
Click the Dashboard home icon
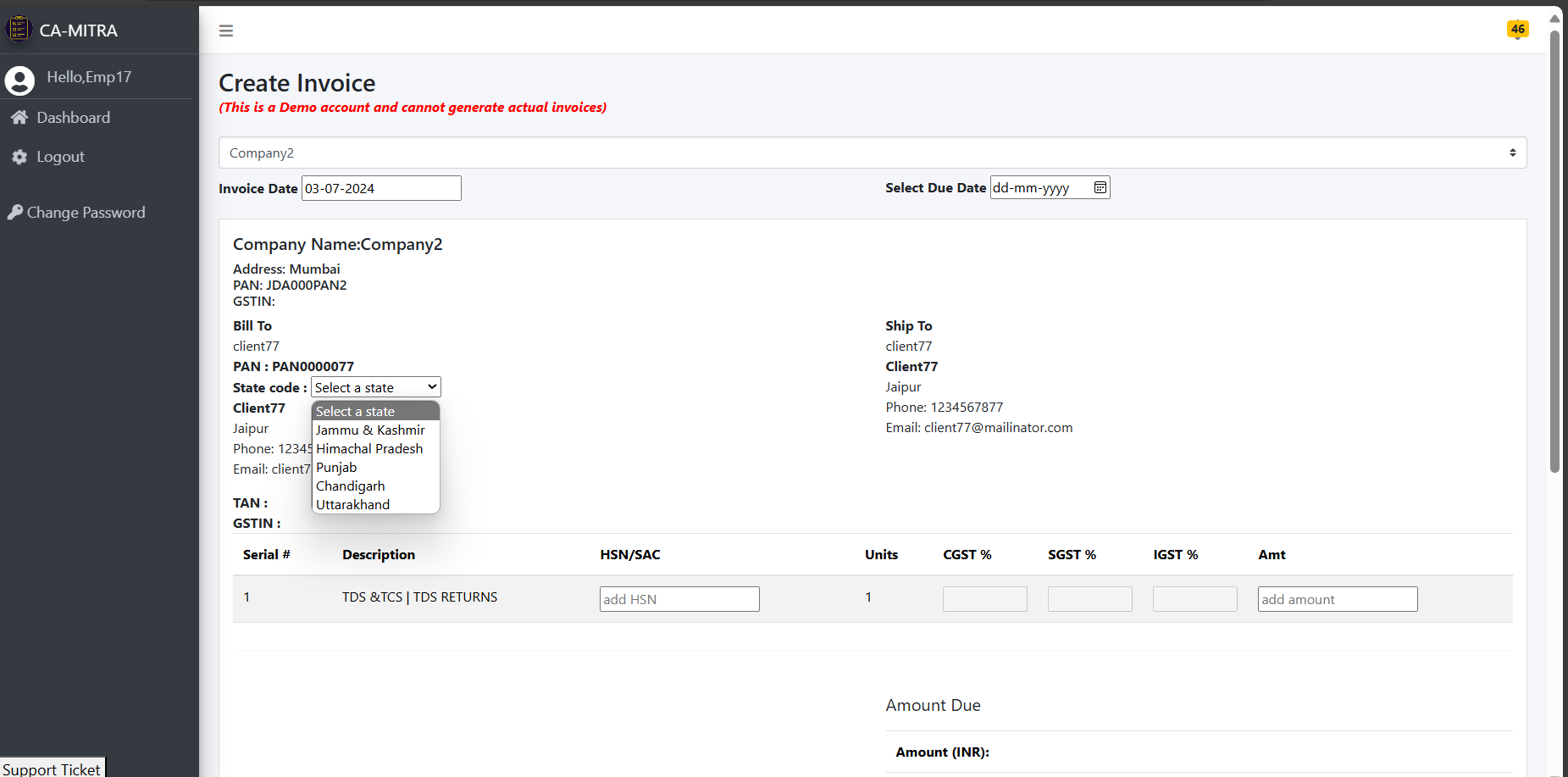(x=19, y=118)
